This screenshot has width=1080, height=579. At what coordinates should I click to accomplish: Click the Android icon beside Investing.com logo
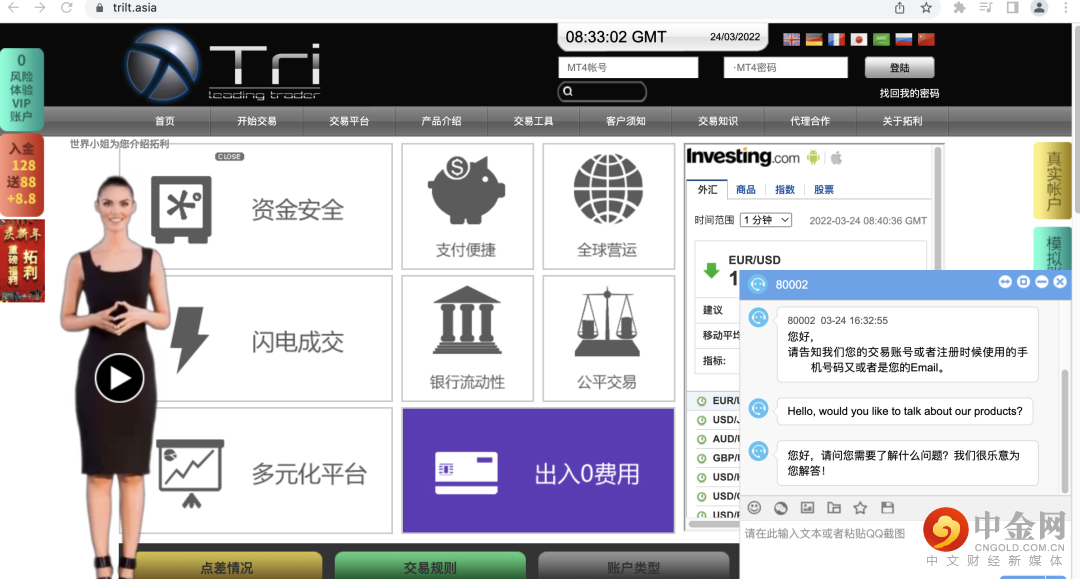click(x=812, y=157)
